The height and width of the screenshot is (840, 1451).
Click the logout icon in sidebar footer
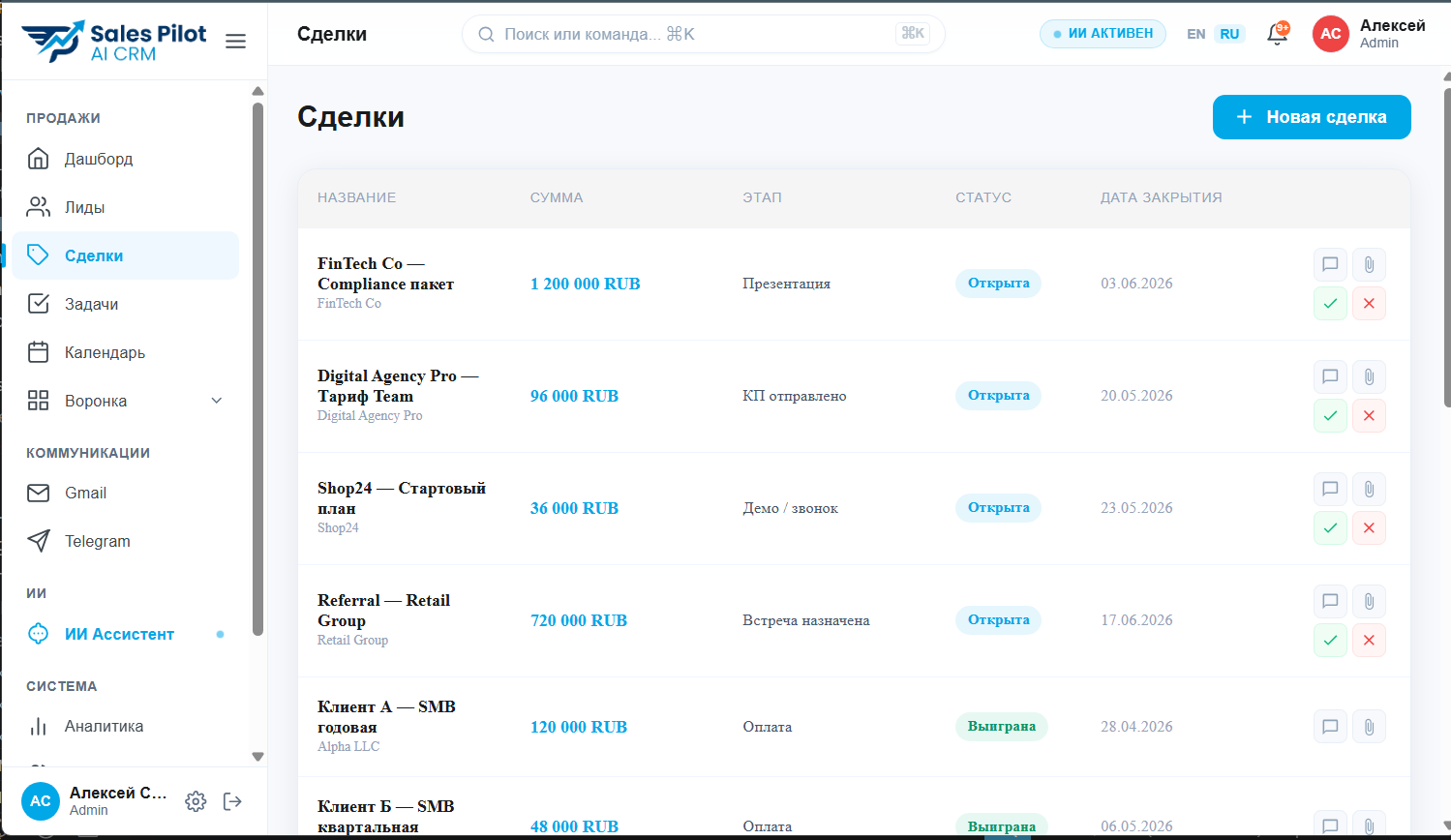tap(232, 801)
